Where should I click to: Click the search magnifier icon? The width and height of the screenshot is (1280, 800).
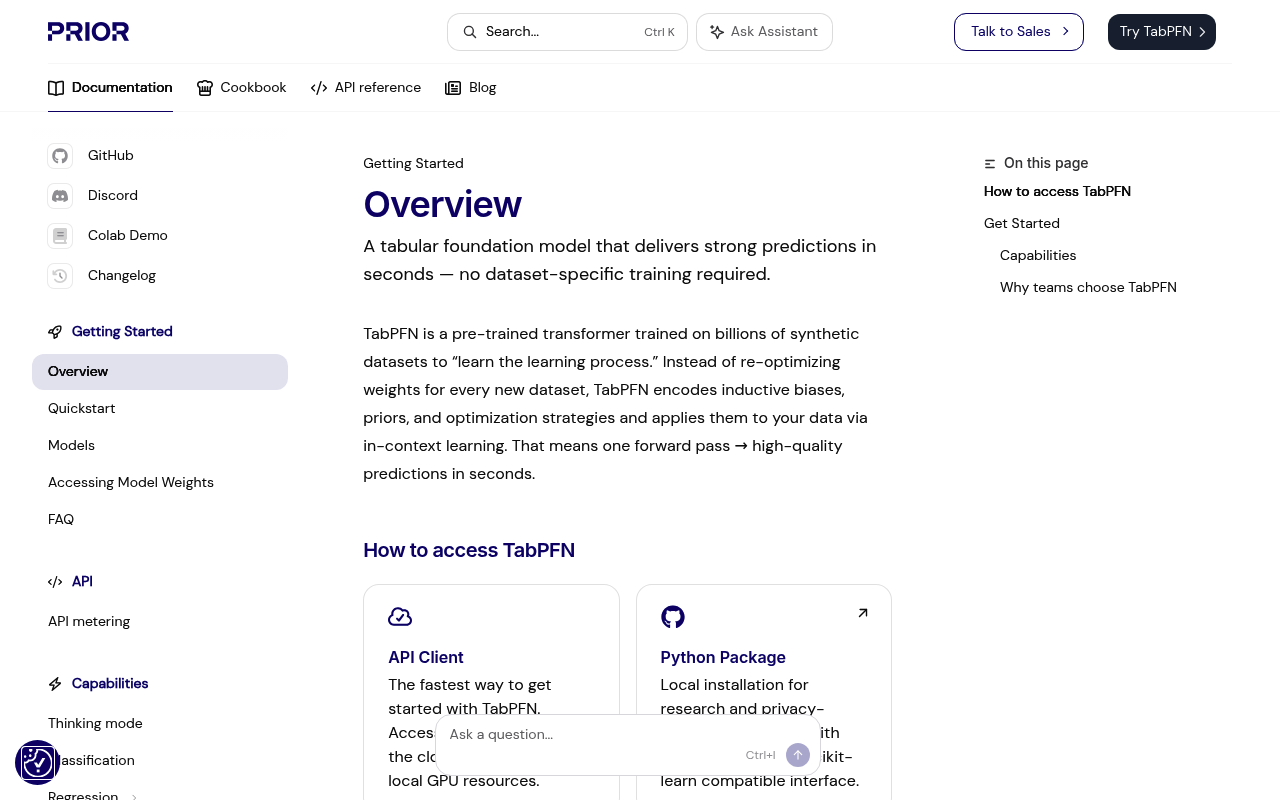pyautogui.click(x=470, y=32)
